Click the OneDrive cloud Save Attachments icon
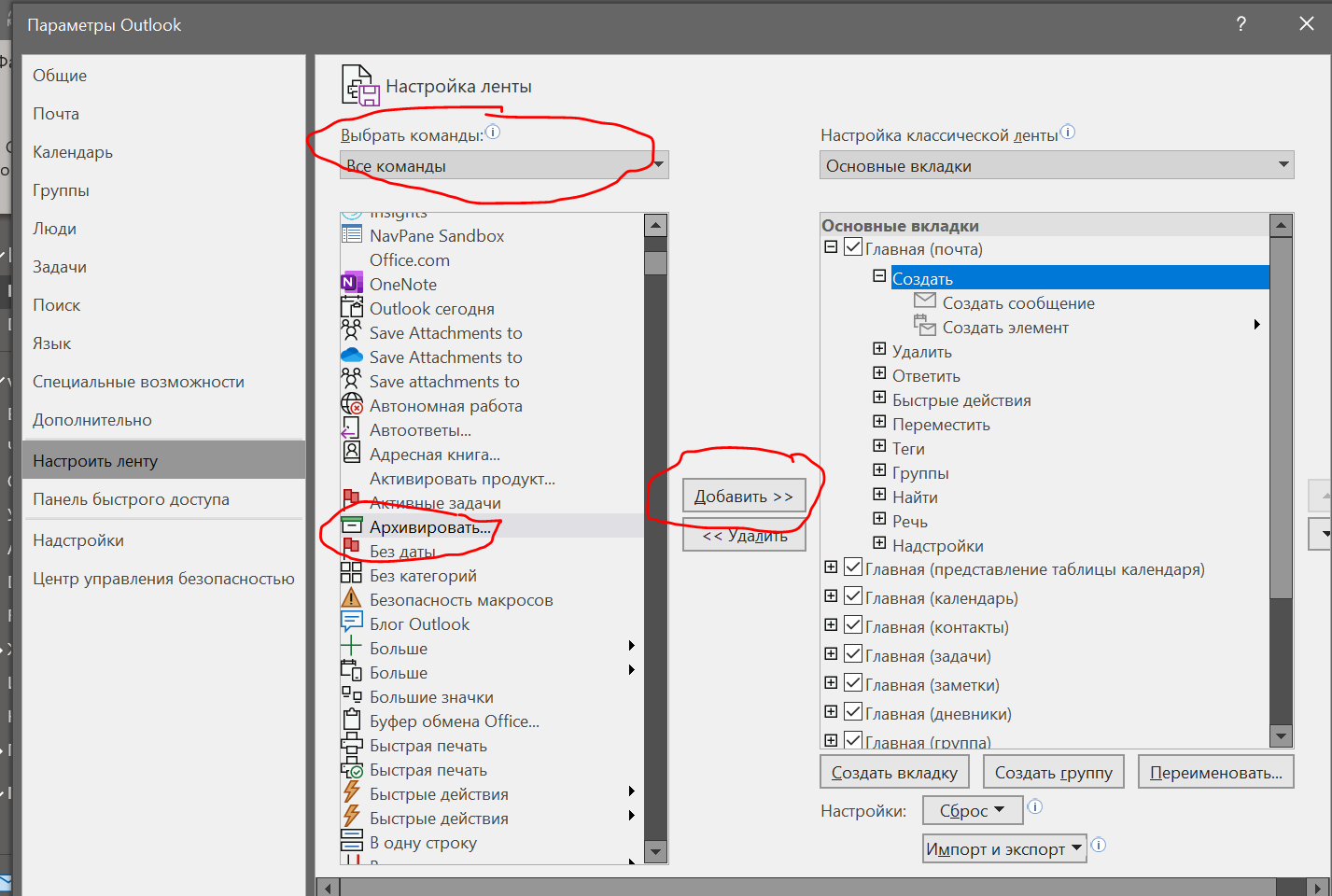This screenshot has height=896, width=1332. [351, 356]
